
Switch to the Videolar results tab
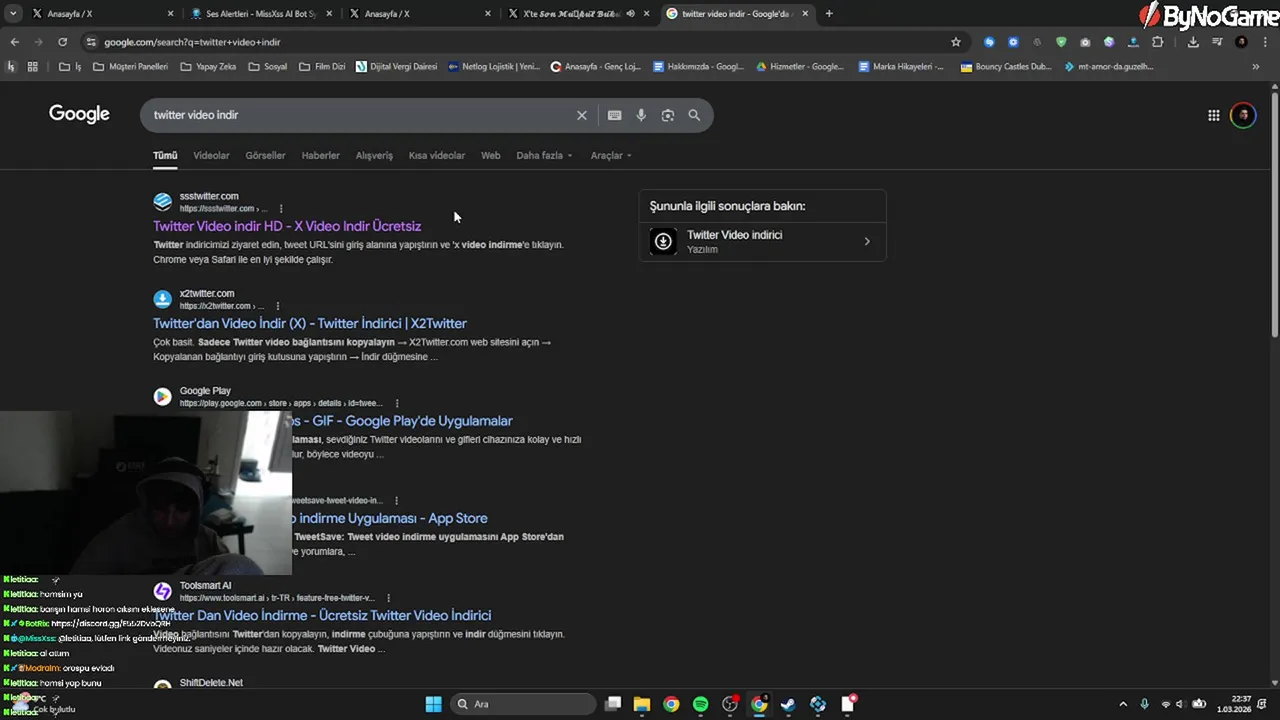click(211, 156)
